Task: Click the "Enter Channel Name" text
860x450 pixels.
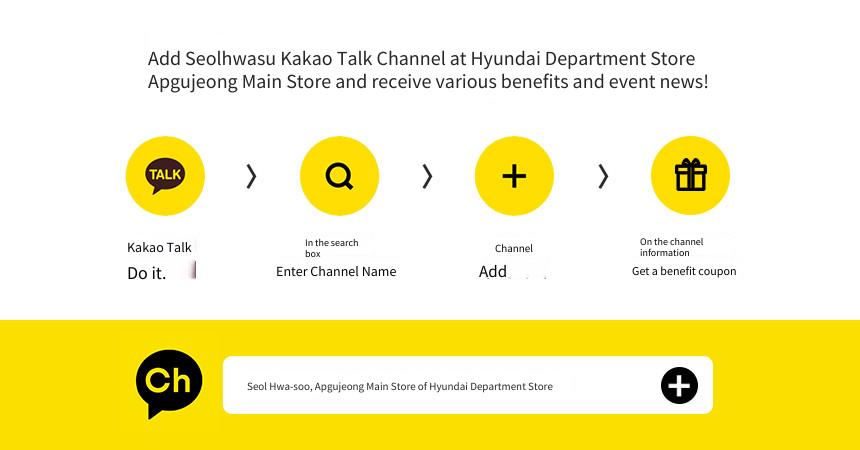Action: (x=336, y=272)
